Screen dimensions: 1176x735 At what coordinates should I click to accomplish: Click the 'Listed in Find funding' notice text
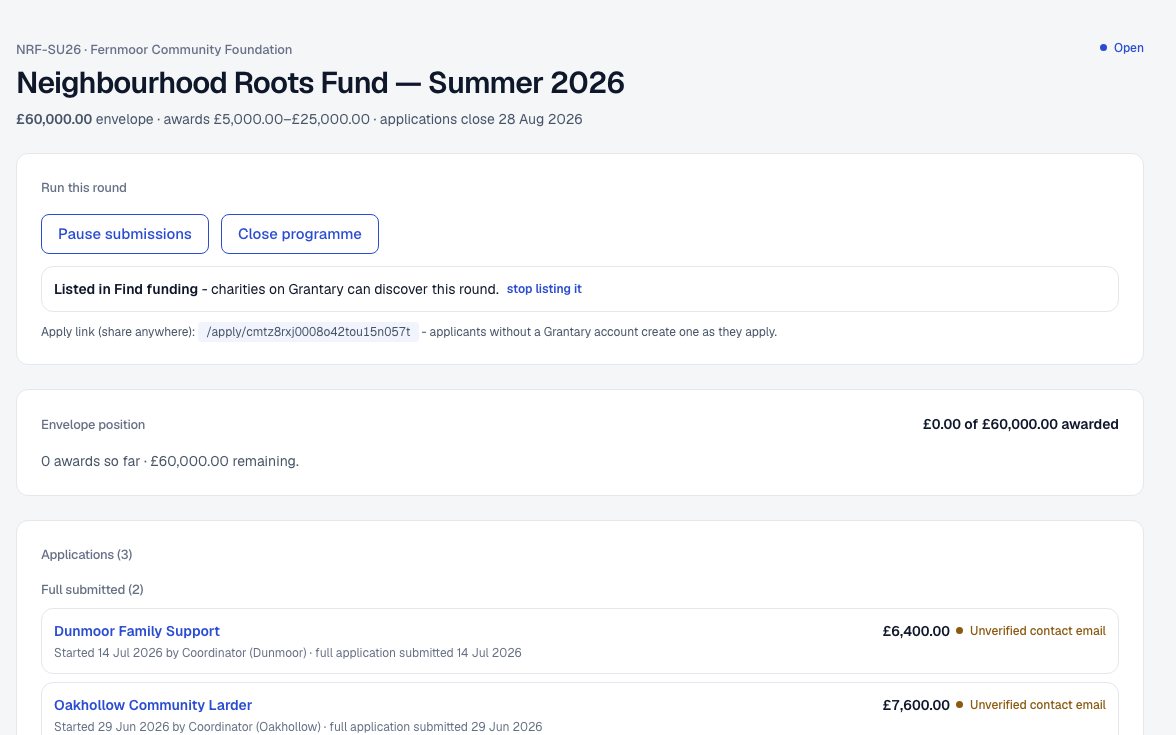tap(276, 290)
